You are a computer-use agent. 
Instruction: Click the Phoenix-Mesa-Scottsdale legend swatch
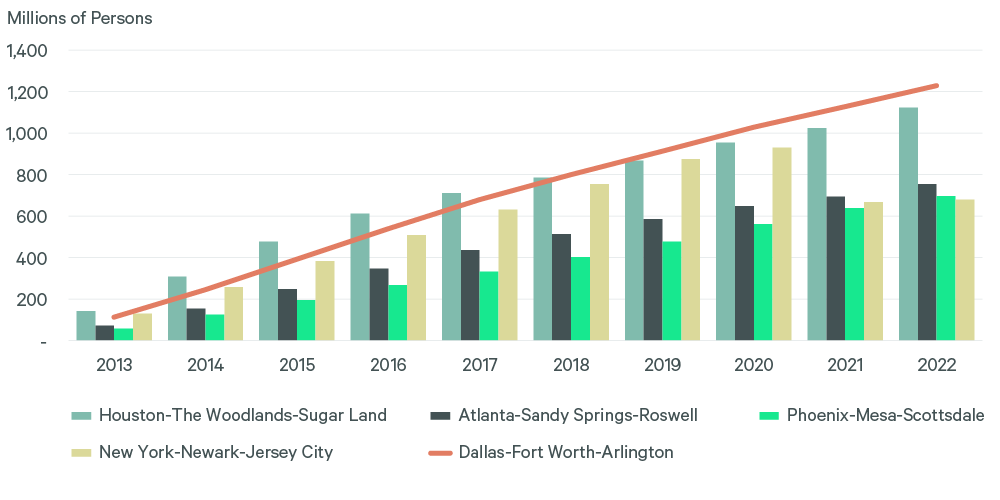(x=769, y=416)
